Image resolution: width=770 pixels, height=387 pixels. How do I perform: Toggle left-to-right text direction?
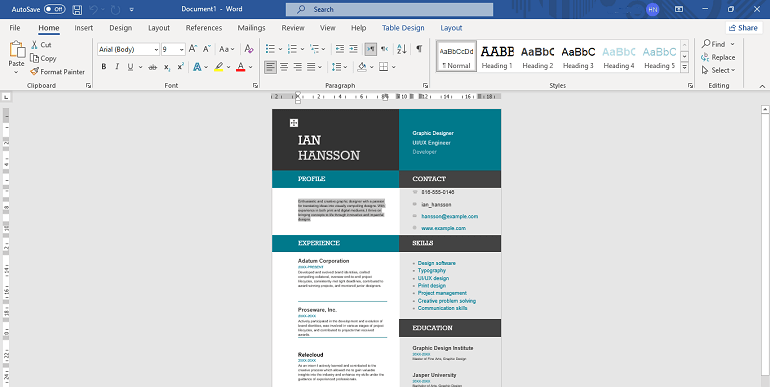tap(370, 49)
